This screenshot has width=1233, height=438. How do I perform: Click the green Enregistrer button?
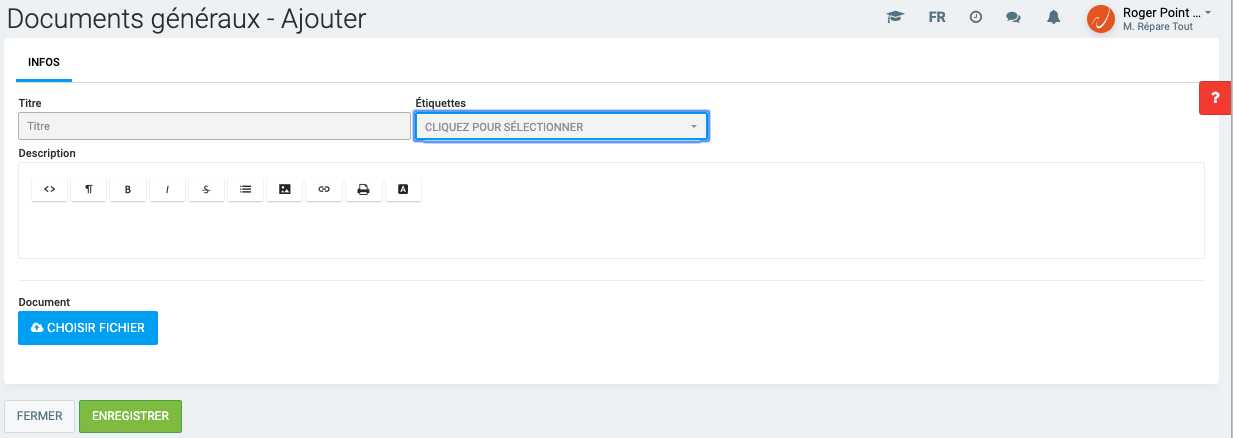point(130,416)
